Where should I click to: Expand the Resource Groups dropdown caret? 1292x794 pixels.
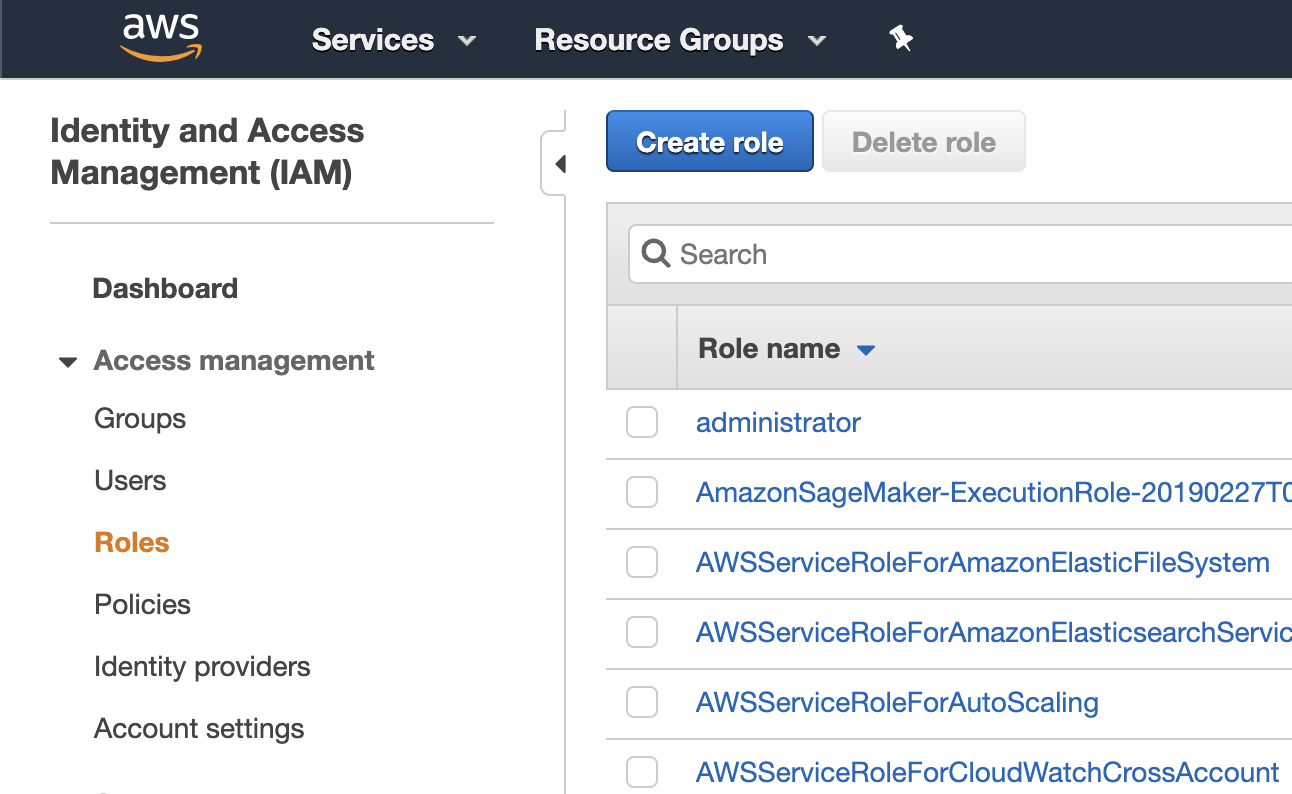click(x=817, y=41)
